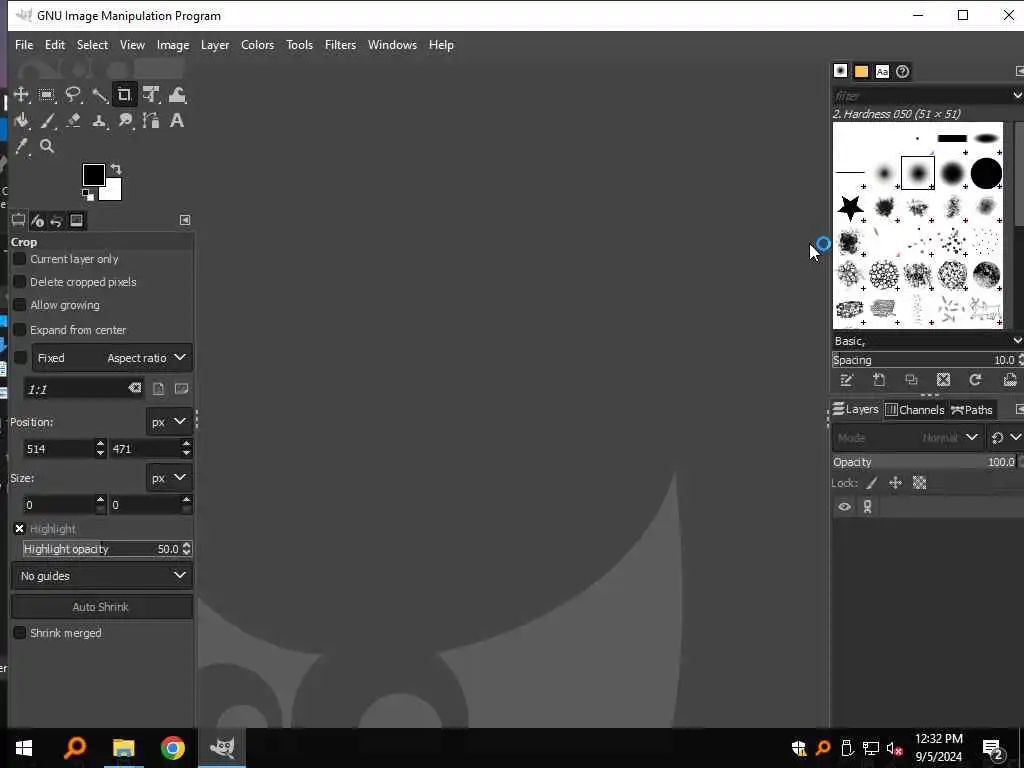Open the No guides dropdown
The height and width of the screenshot is (768, 1024).
pos(102,576)
